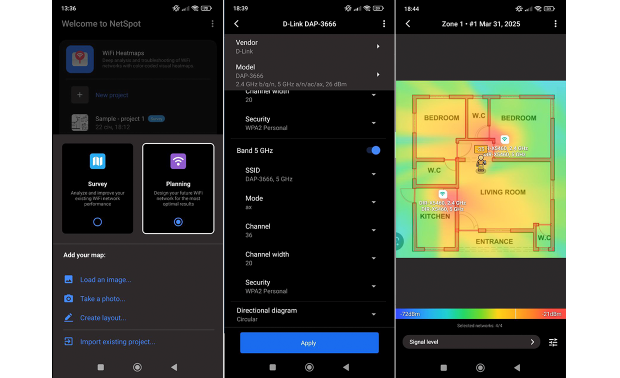Tap the access point marker above the kitchen
620x378 pixels.
[x=442, y=194]
